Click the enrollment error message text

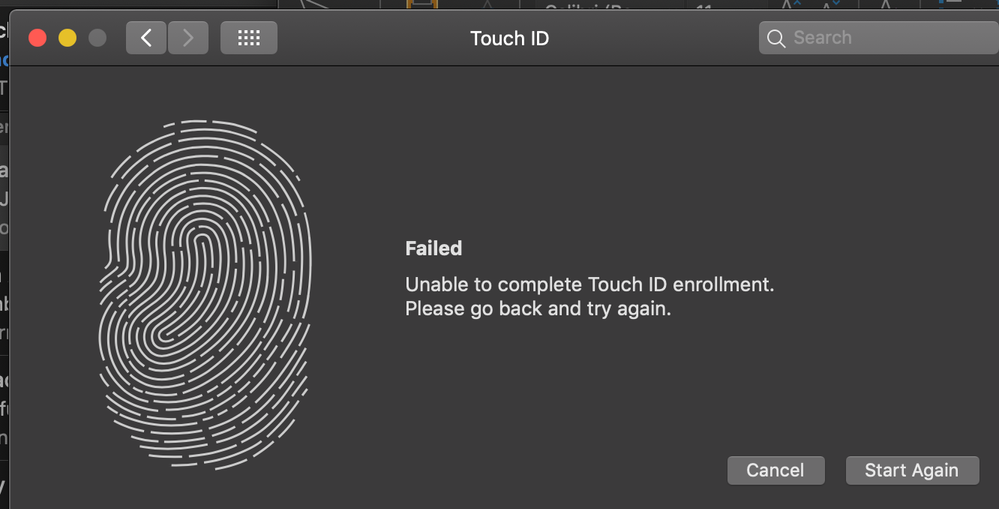tap(589, 296)
